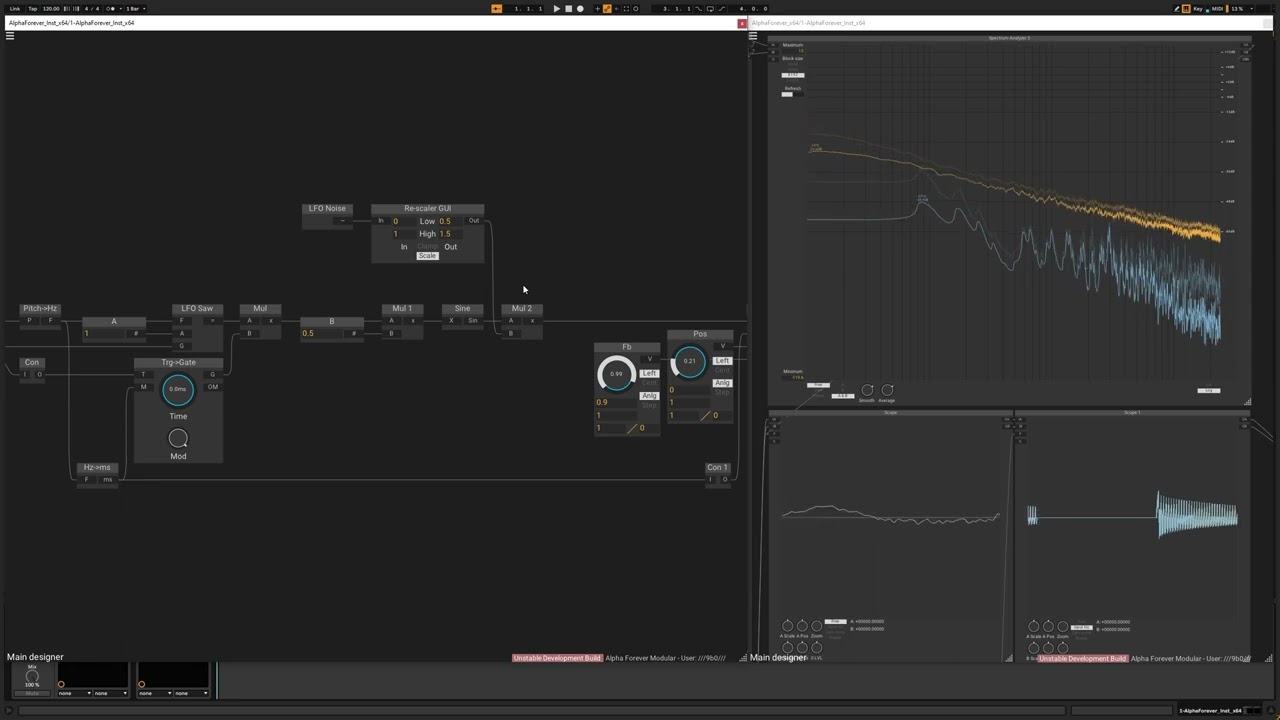Click the Time knob on Trg->Gate

click(178, 389)
